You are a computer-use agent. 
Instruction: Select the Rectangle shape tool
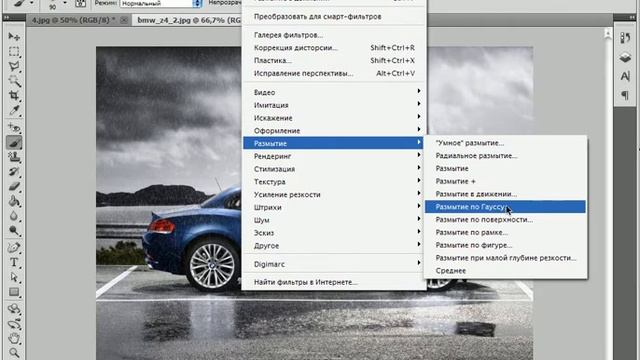point(14,292)
